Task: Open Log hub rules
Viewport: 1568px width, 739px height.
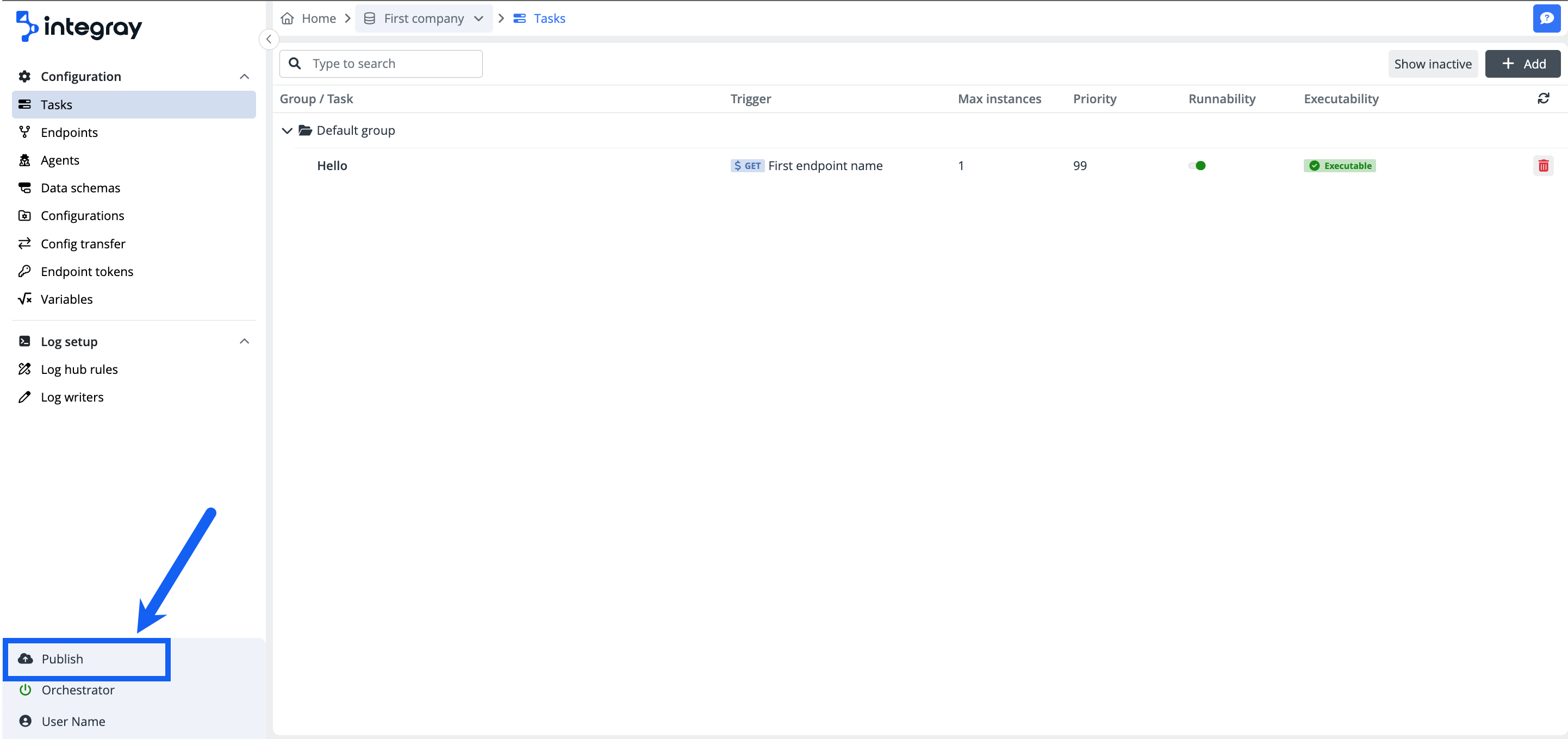Action: [x=79, y=369]
